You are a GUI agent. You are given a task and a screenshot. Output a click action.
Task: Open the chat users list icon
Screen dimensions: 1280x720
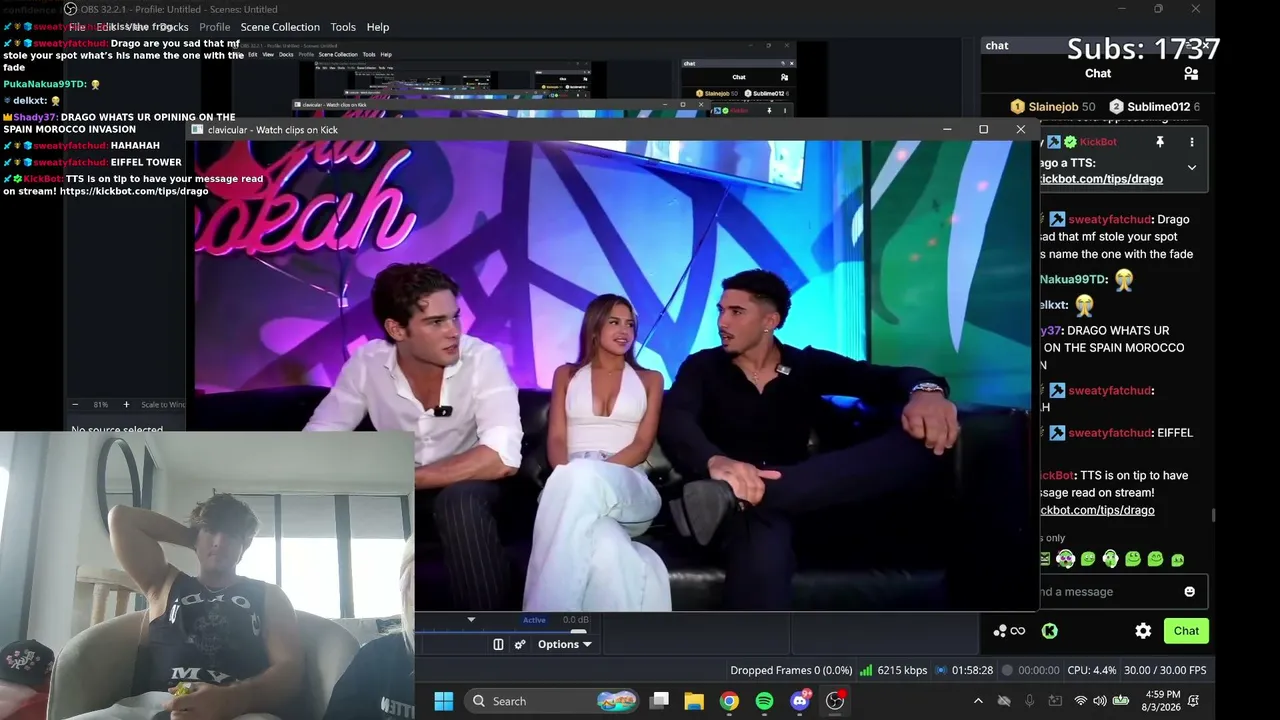tap(1191, 73)
